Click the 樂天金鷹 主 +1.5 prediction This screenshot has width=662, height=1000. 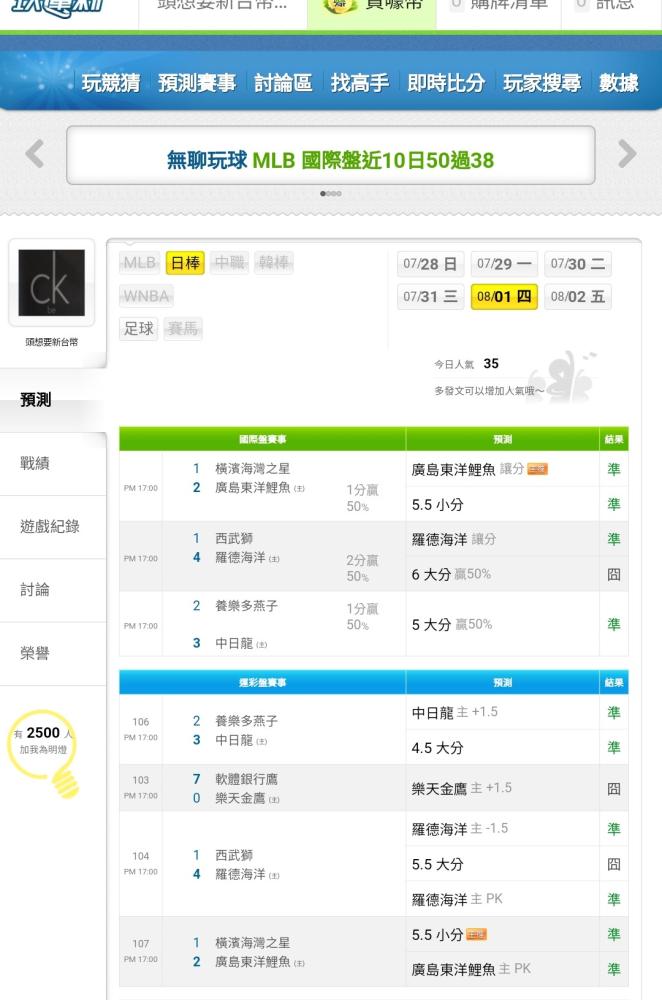[x=462, y=788]
